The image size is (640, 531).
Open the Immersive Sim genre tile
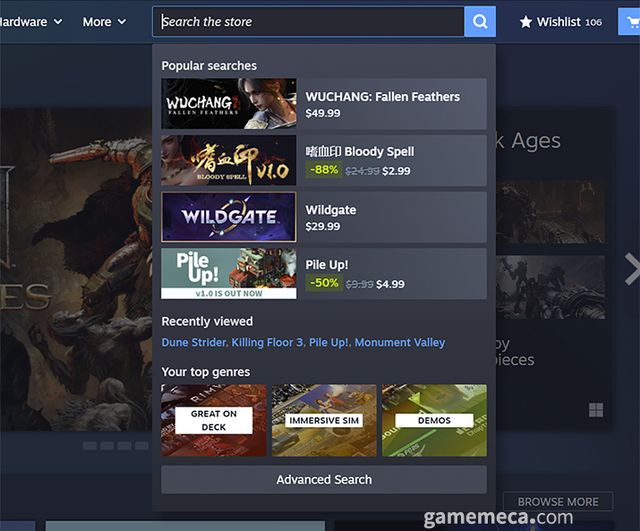324,420
